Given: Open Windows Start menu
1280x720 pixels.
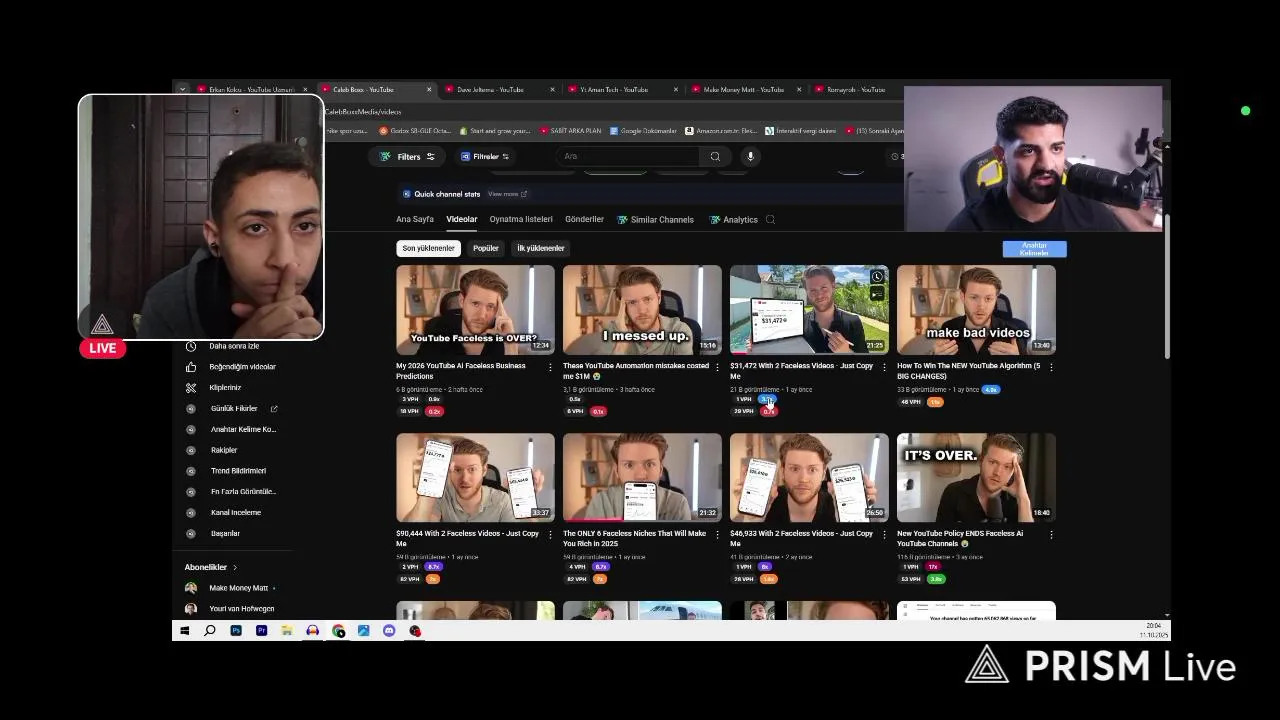Looking at the screenshot, I should [184, 631].
